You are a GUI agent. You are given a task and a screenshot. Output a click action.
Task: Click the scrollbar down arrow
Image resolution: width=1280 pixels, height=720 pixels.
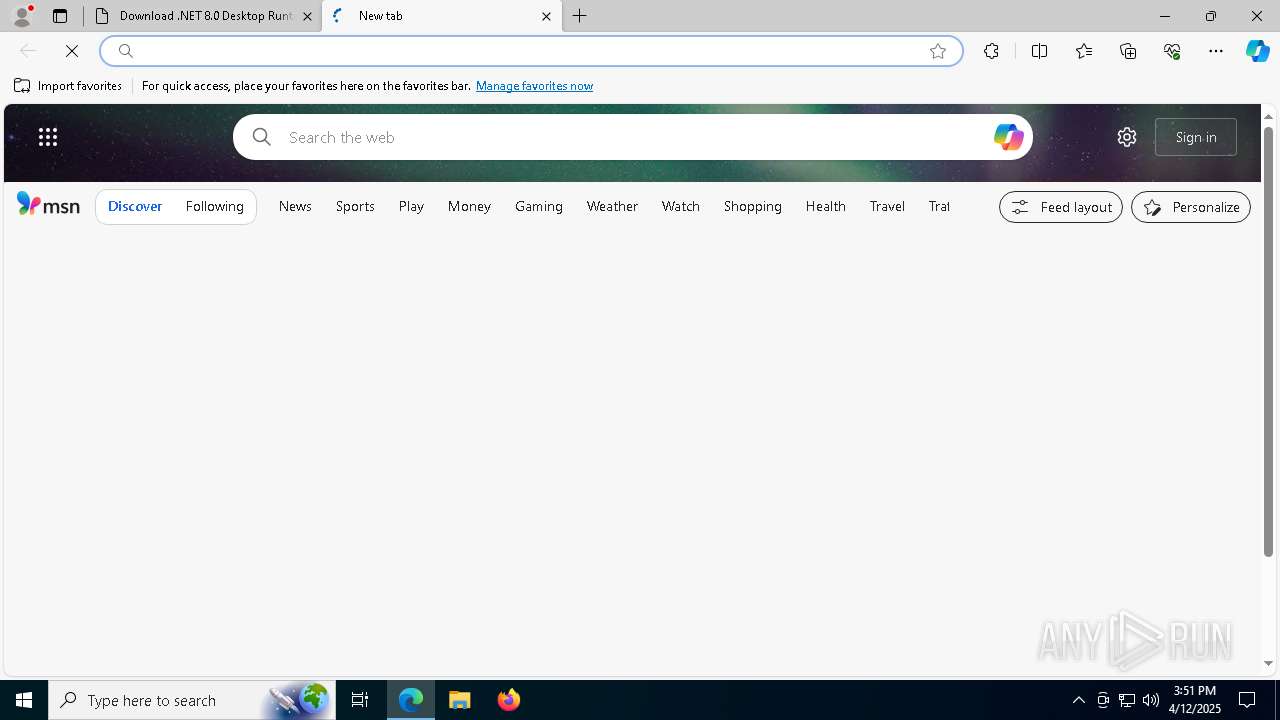pyautogui.click(x=1268, y=664)
